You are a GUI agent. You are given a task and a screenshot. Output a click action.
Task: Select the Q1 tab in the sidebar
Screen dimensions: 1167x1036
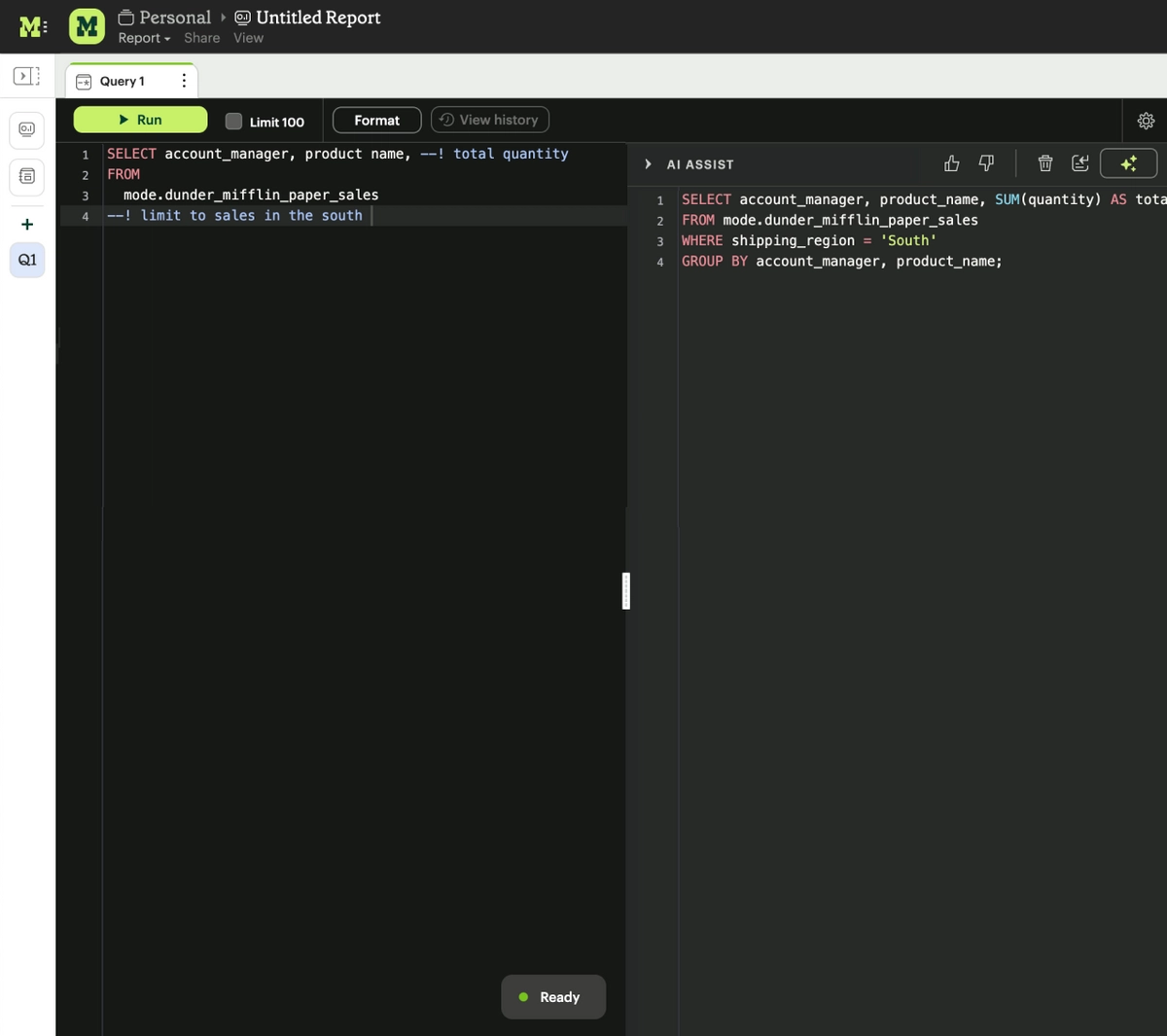tap(26, 260)
